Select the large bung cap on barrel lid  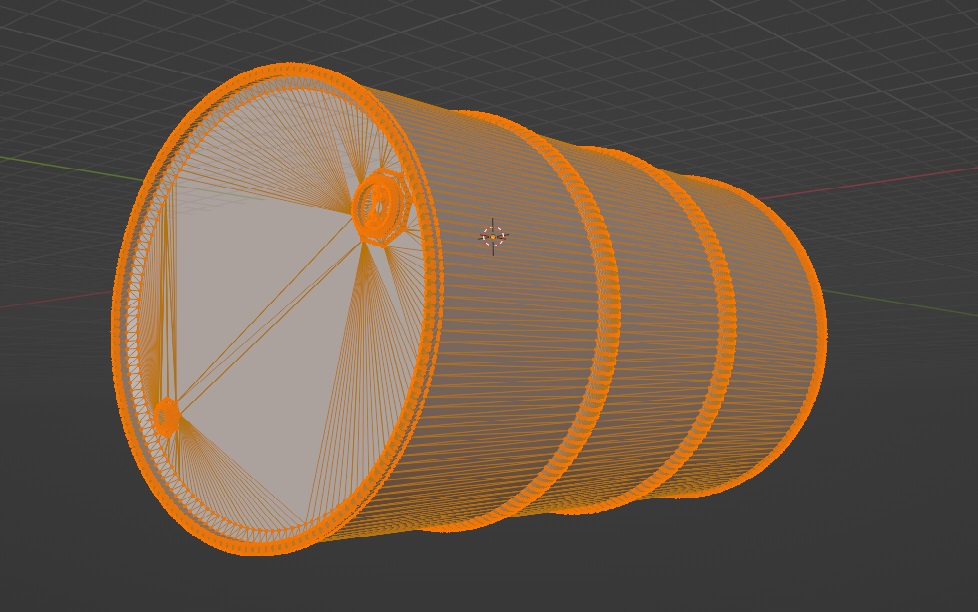click(x=381, y=206)
